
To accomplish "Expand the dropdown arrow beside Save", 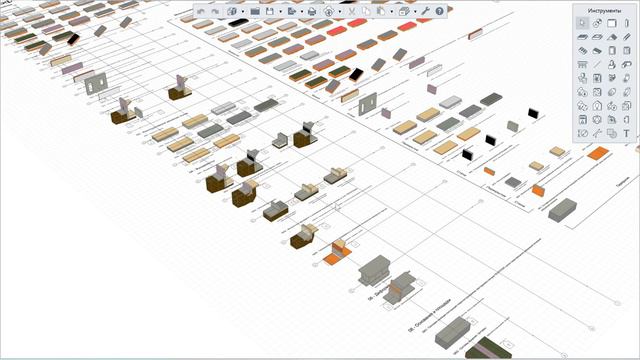I will tap(280, 12).
